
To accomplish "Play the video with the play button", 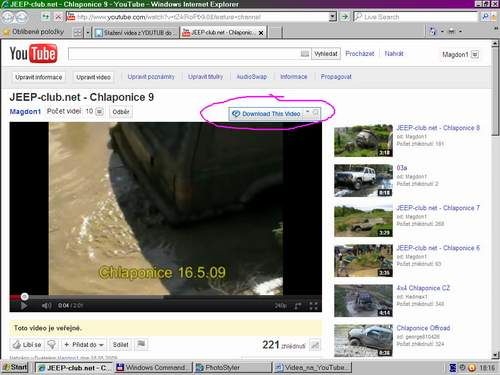I will 24,305.
